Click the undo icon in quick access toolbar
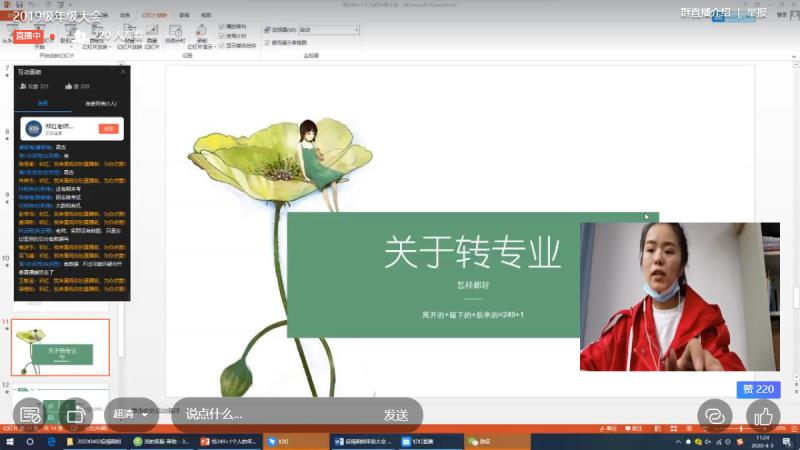 click(x=32, y=5)
